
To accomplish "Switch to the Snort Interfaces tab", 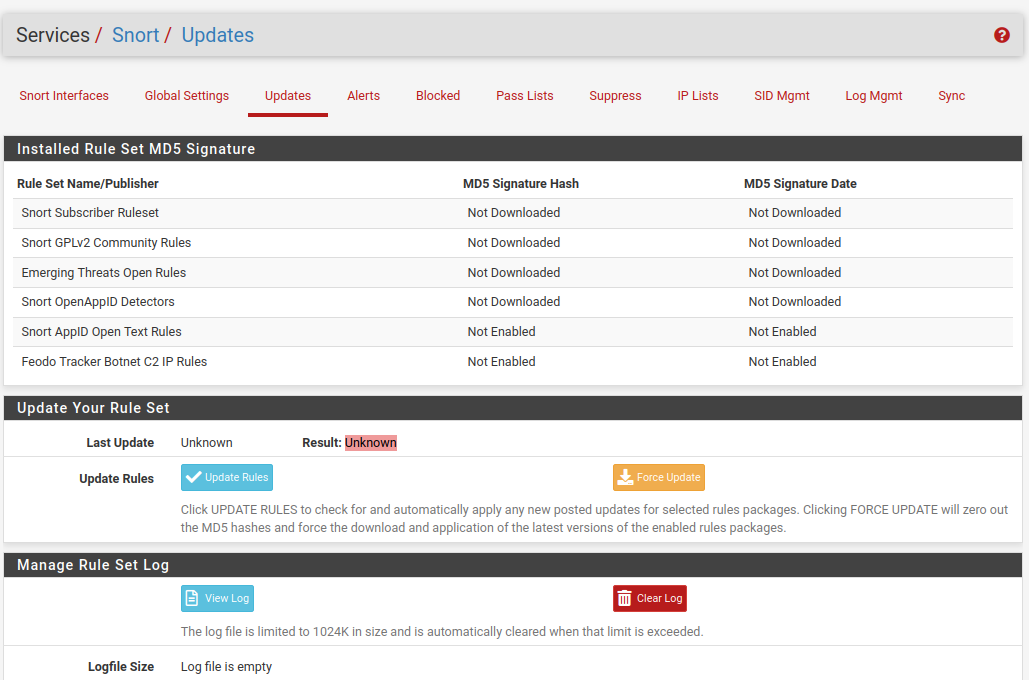I will click(x=64, y=95).
